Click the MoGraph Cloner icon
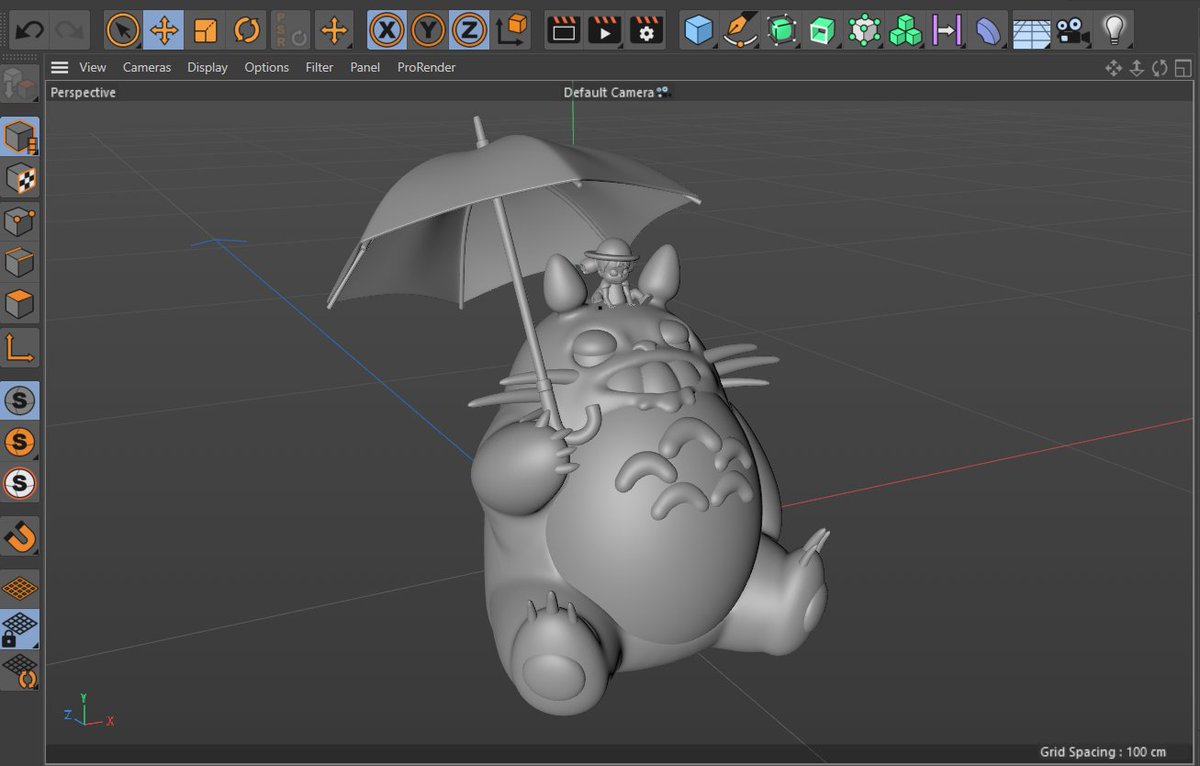 pyautogui.click(x=864, y=30)
